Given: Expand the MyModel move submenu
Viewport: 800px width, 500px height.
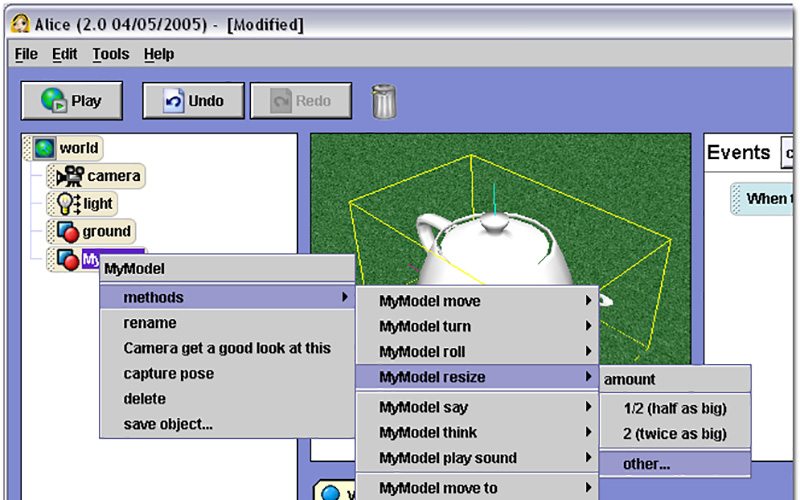Looking at the screenshot, I should pyautogui.click(x=477, y=301).
